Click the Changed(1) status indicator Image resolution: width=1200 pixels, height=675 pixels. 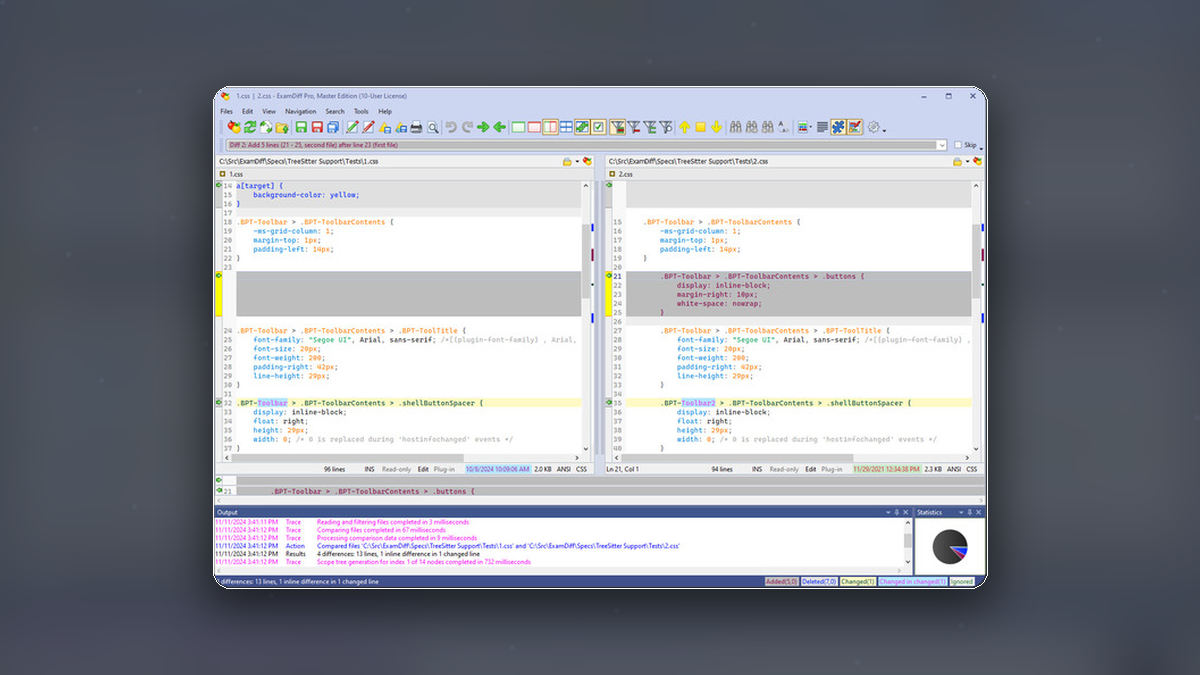[858, 581]
